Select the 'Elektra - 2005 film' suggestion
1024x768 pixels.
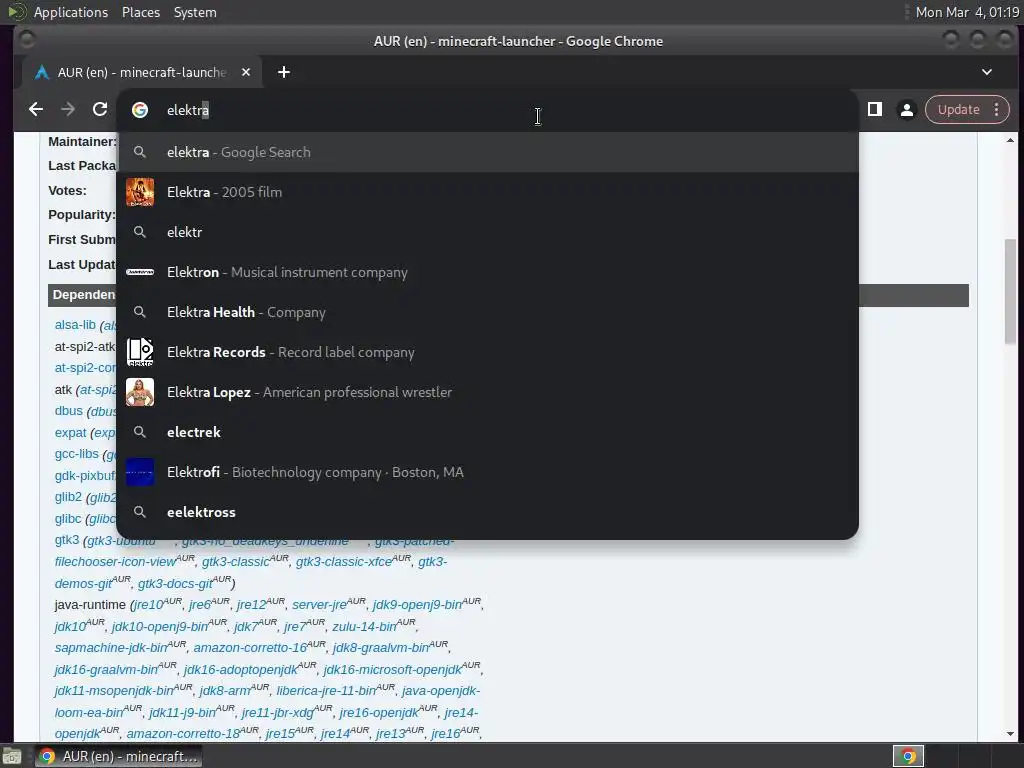(x=487, y=192)
